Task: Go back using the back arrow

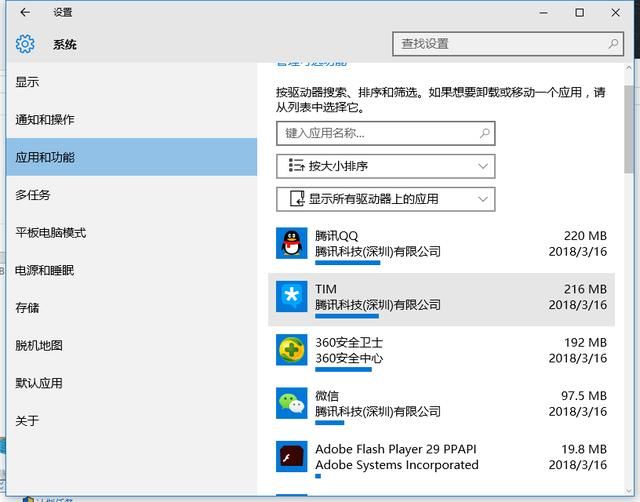Action: [25, 12]
